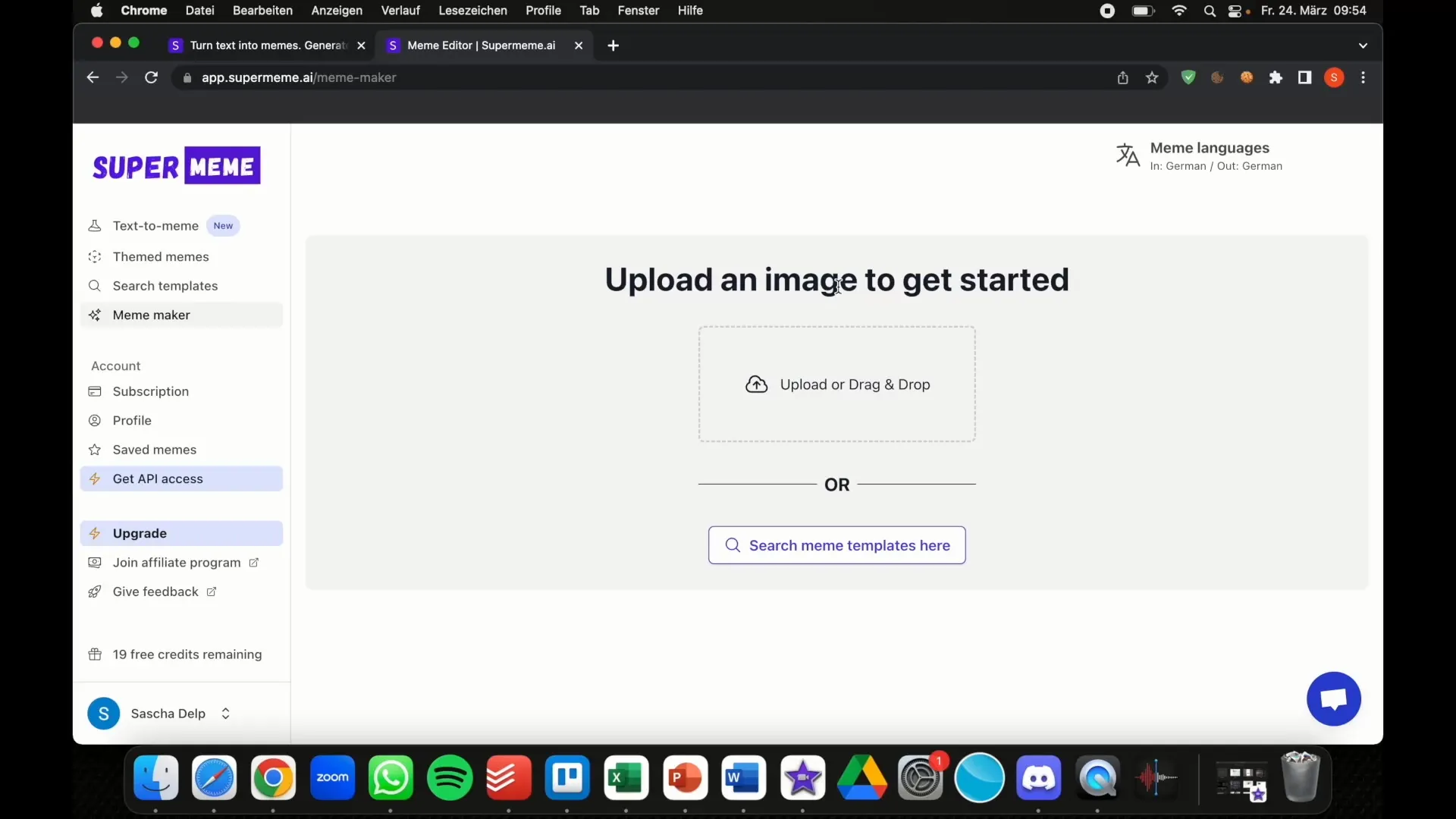Image resolution: width=1456 pixels, height=819 pixels.
Task: Open Meme languages settings
Action: [1216, 156]
